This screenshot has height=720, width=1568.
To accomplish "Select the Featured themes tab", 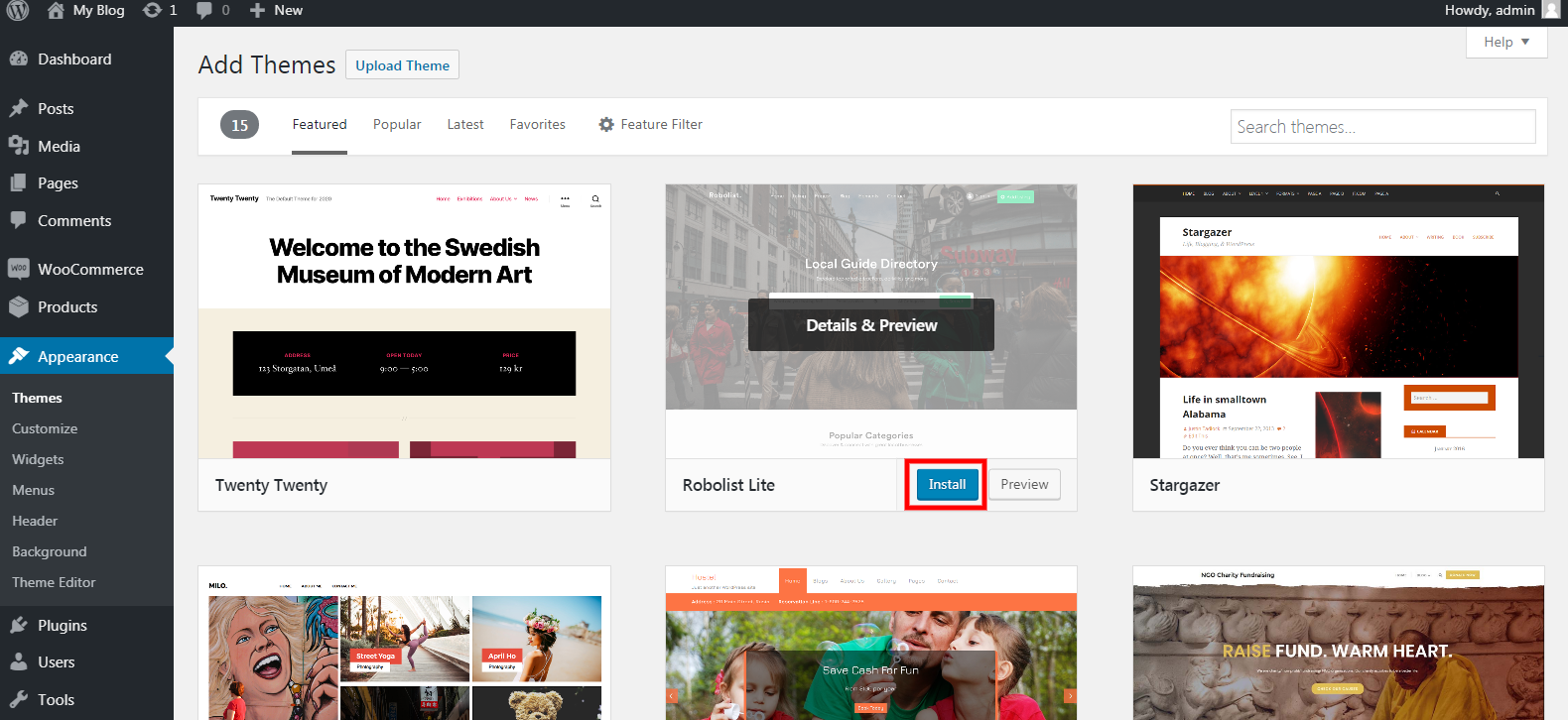I will pyautogui.click(x=320, y=124).
